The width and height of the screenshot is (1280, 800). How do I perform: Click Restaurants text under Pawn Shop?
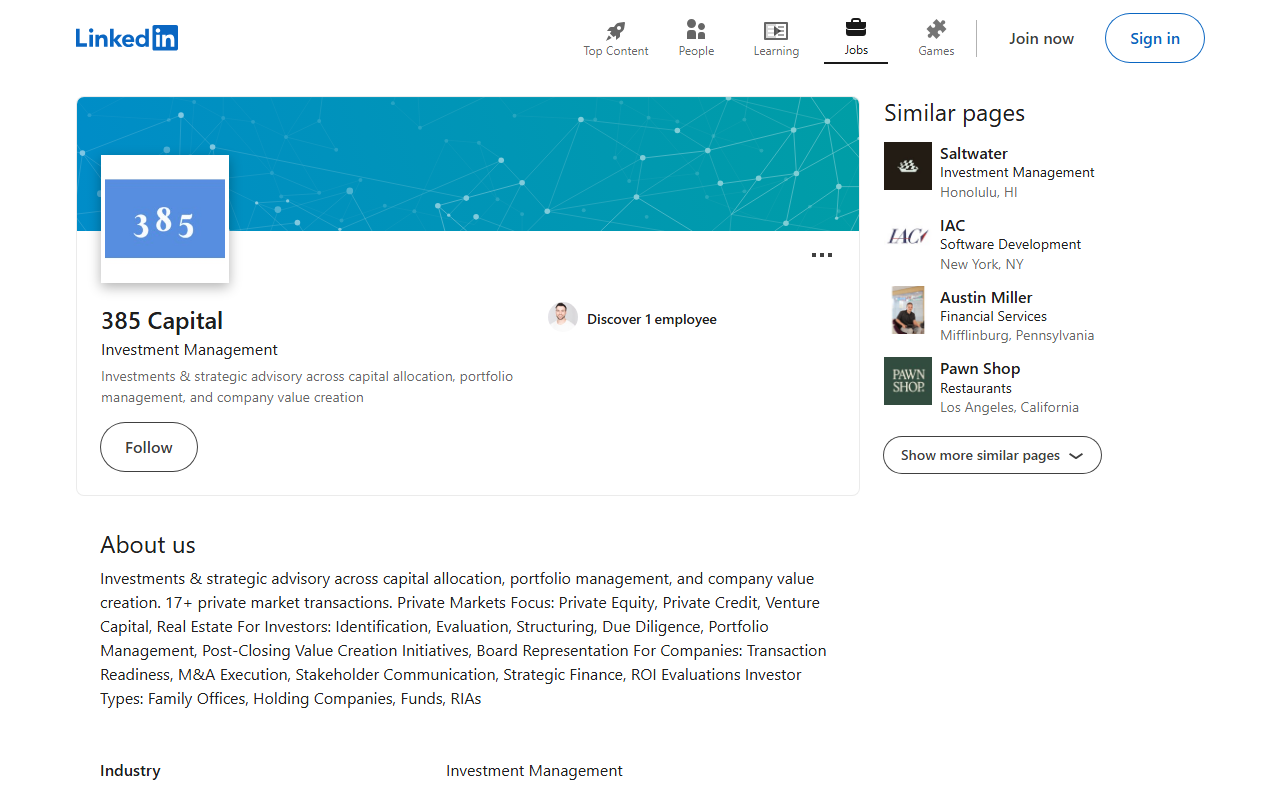click(976, 388)
